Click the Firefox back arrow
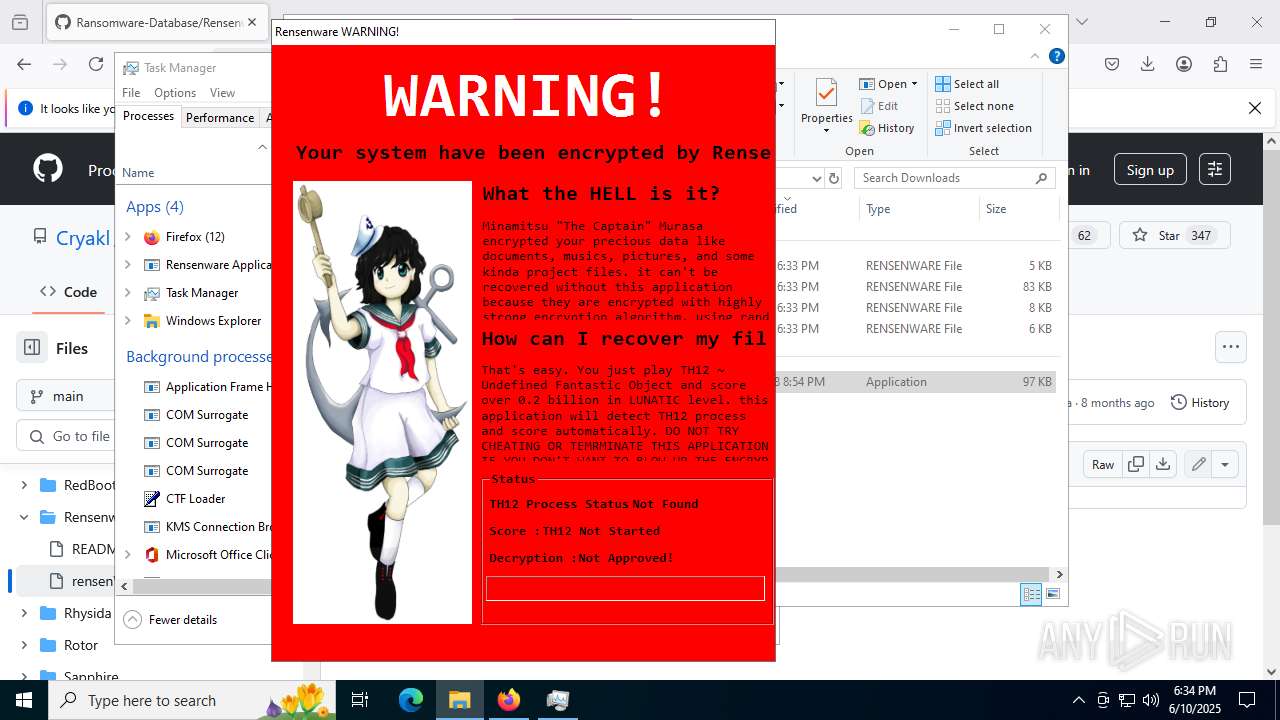The image size is (1280, 720). (x=24, y=64)
